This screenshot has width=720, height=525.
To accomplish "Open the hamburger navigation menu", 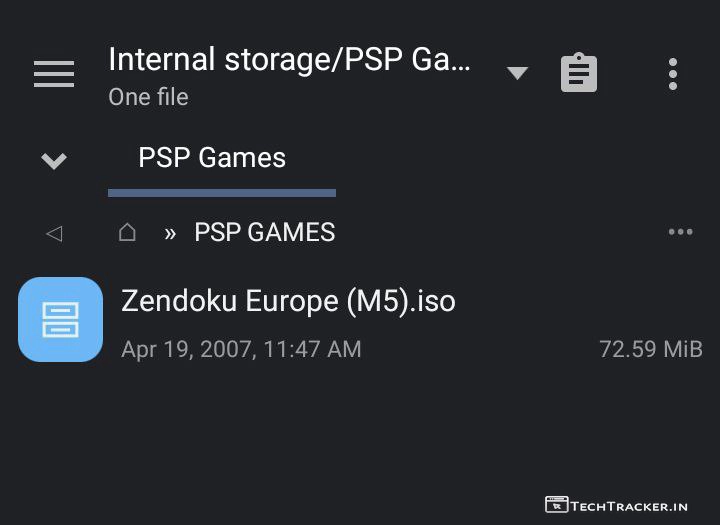I will click(54, 74).
